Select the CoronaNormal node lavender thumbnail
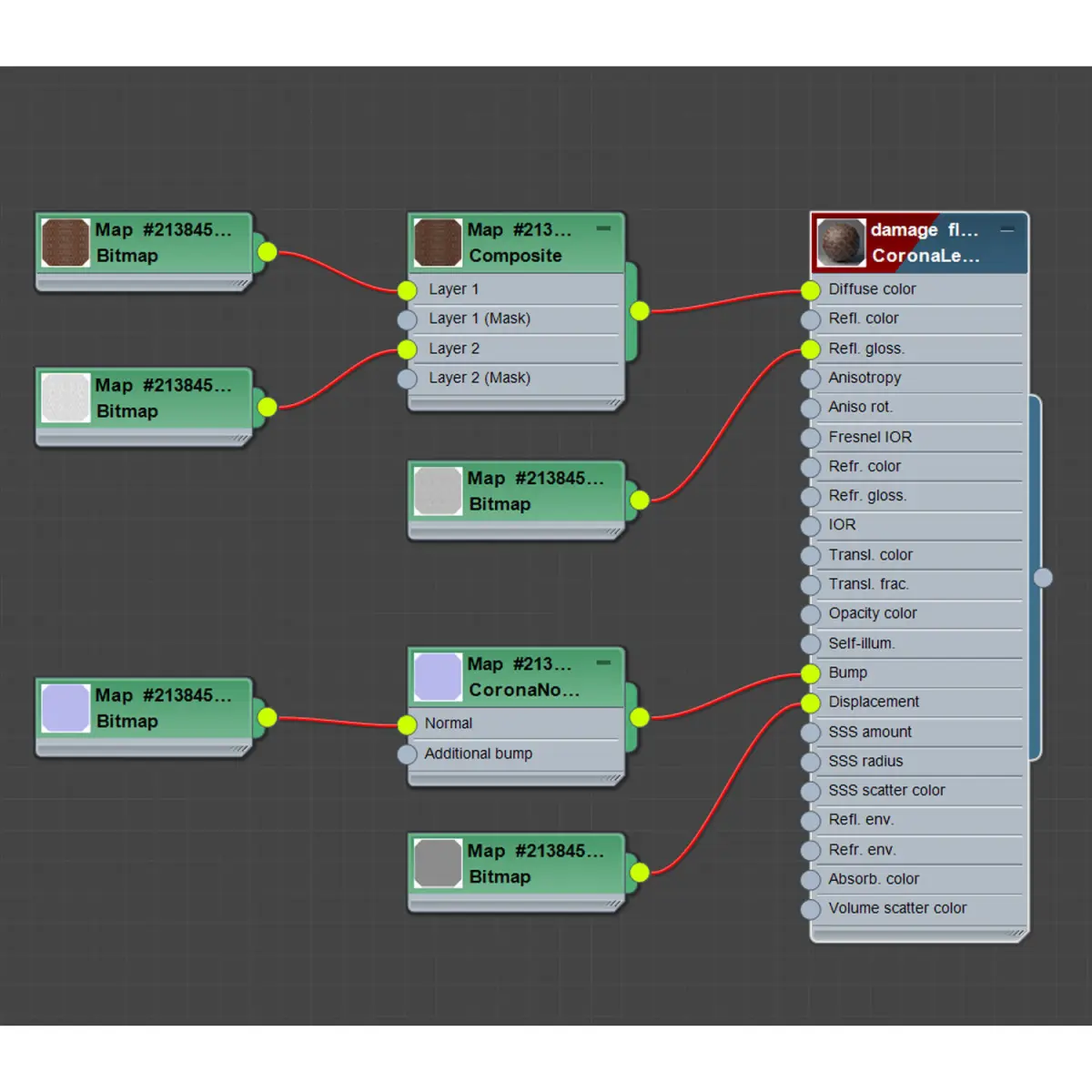Screen dimensions: 1092x1092 tap(438, 677)
